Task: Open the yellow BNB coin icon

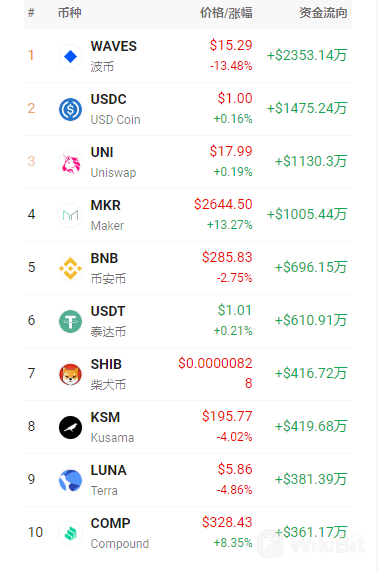Action: [x=70, y=268]
